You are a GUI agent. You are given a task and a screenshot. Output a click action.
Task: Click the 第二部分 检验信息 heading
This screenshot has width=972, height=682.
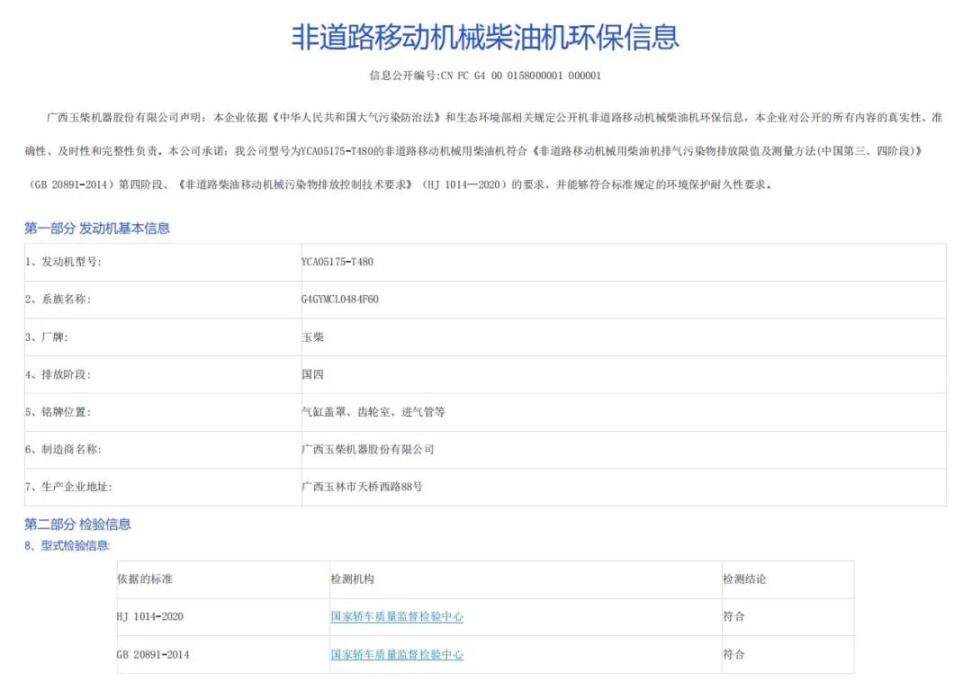pyautogui.click(x=77, y=524)
